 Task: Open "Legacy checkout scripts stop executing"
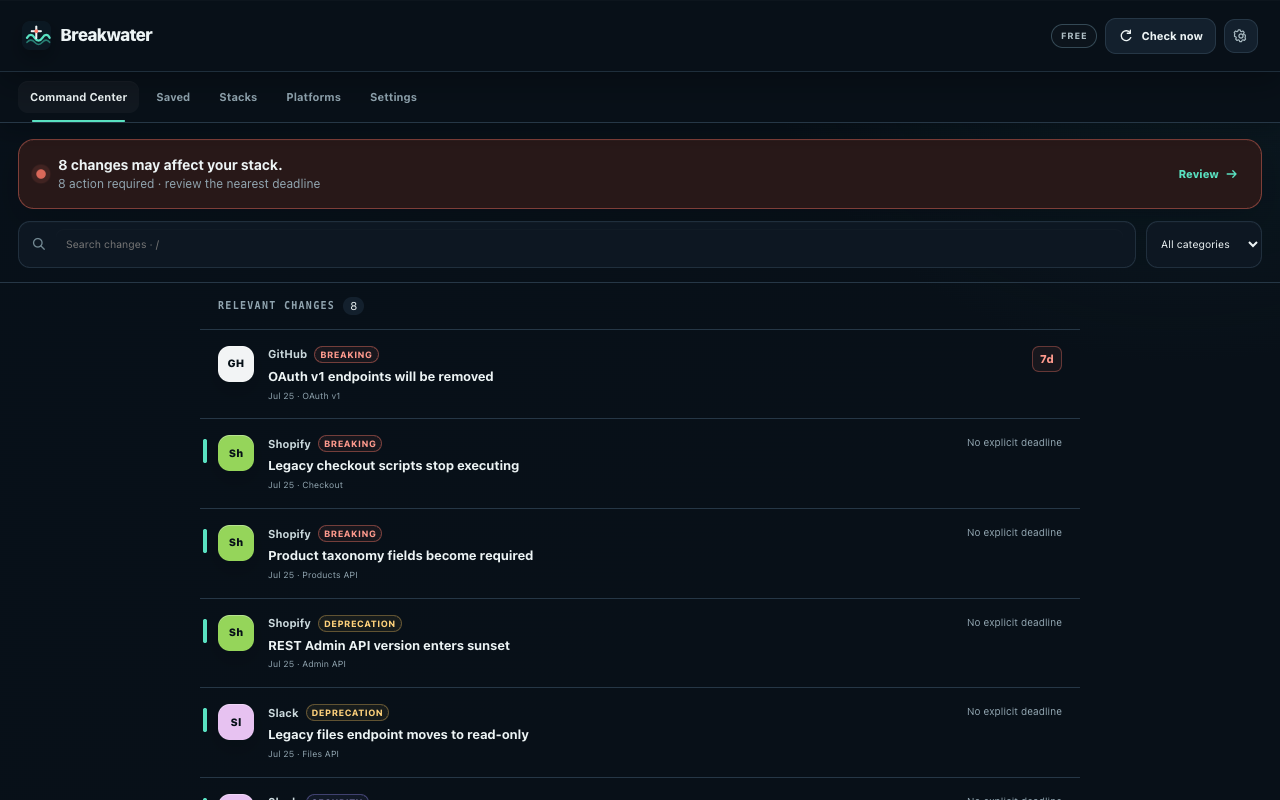(x=393, y=466)
